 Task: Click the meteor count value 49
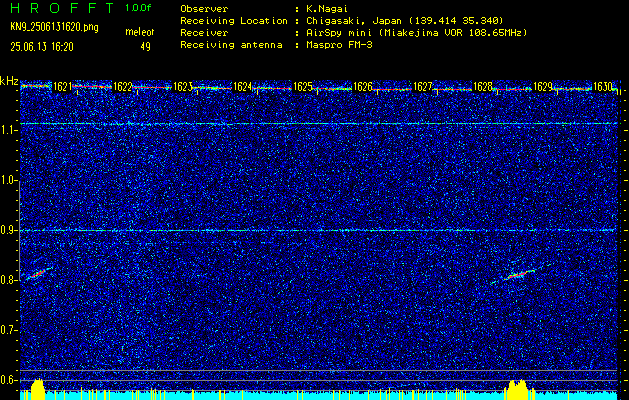coord(145,47)
